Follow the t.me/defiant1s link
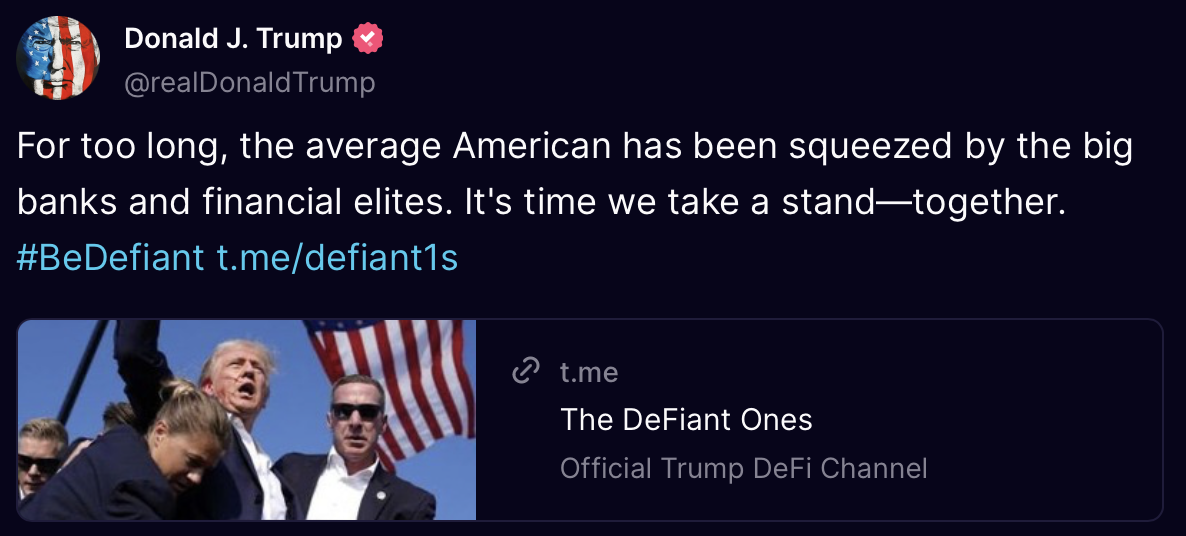Screen dimensions: 1186x536 [x=337, y=258]
